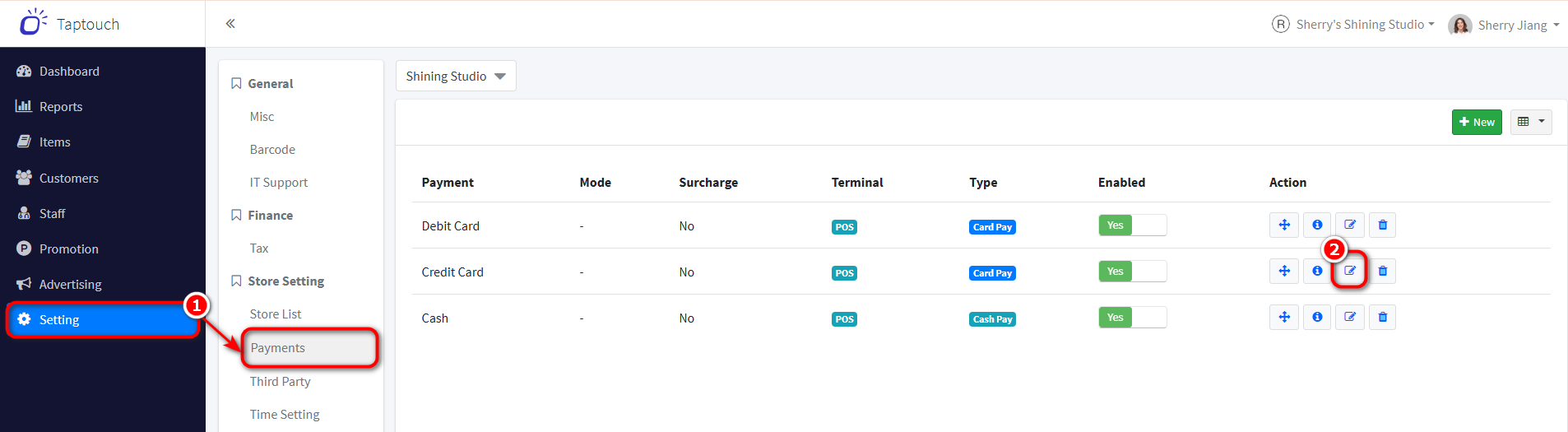Image resolution: width=1568 pixels, height=432 pixels.
Task: Disable the Debit Card enabled toggle
Action: (x=1132, y=225)
